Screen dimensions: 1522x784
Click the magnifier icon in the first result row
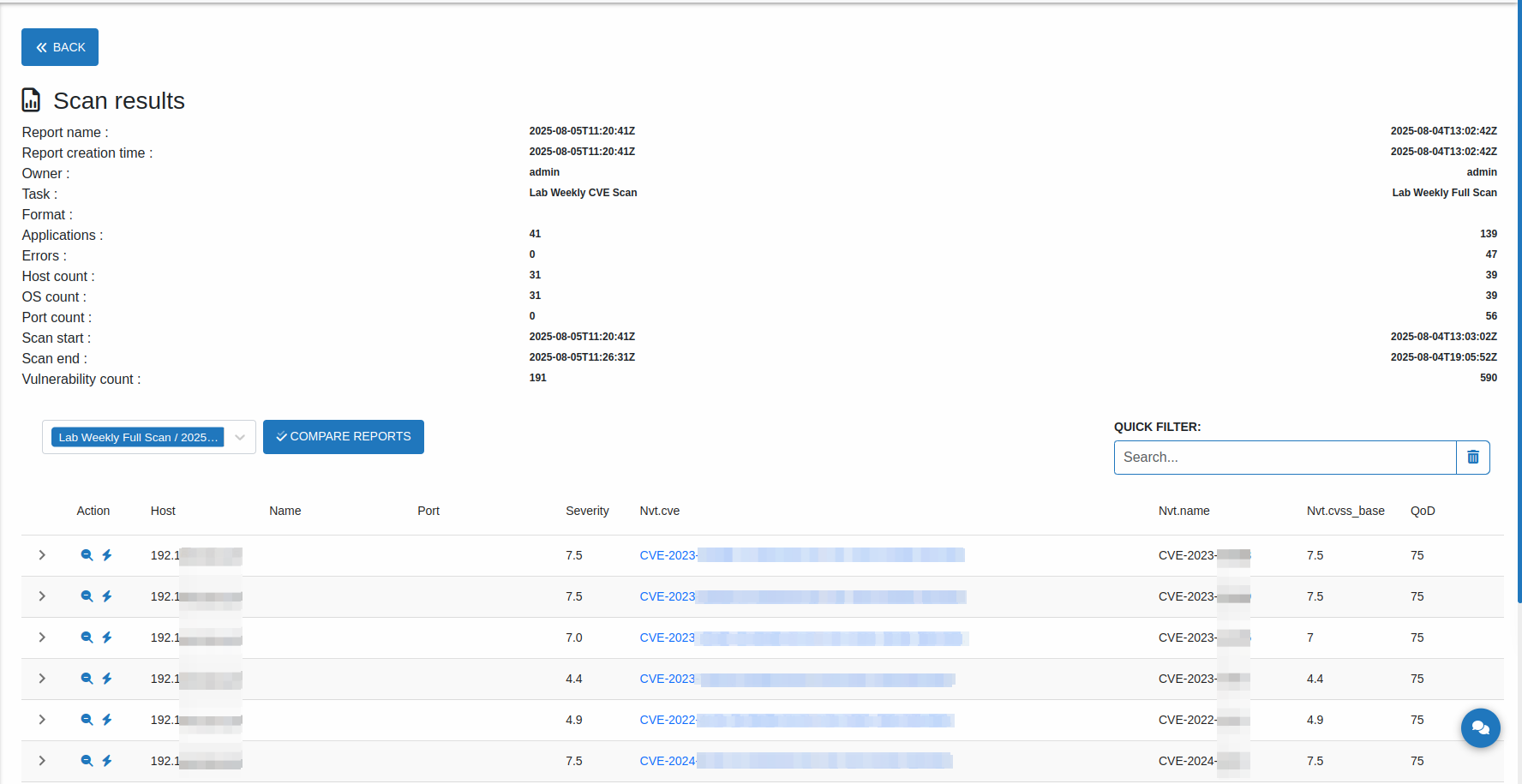click(x=87, y=555)
